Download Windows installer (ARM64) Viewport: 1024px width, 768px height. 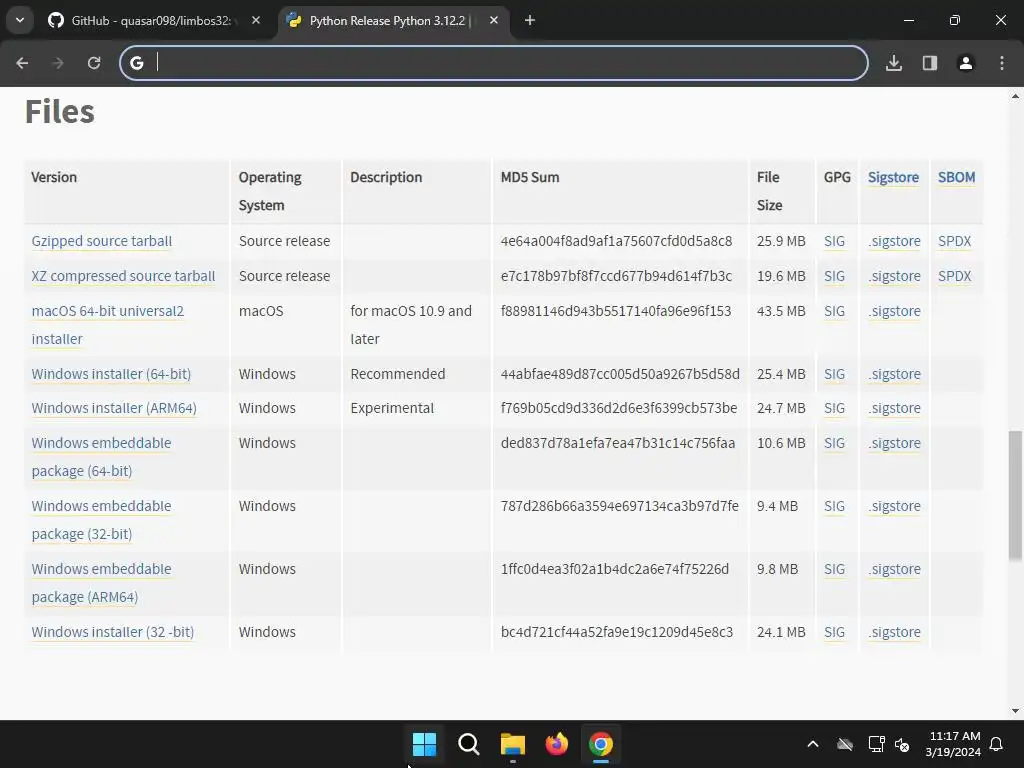click(x=114, y=408)
